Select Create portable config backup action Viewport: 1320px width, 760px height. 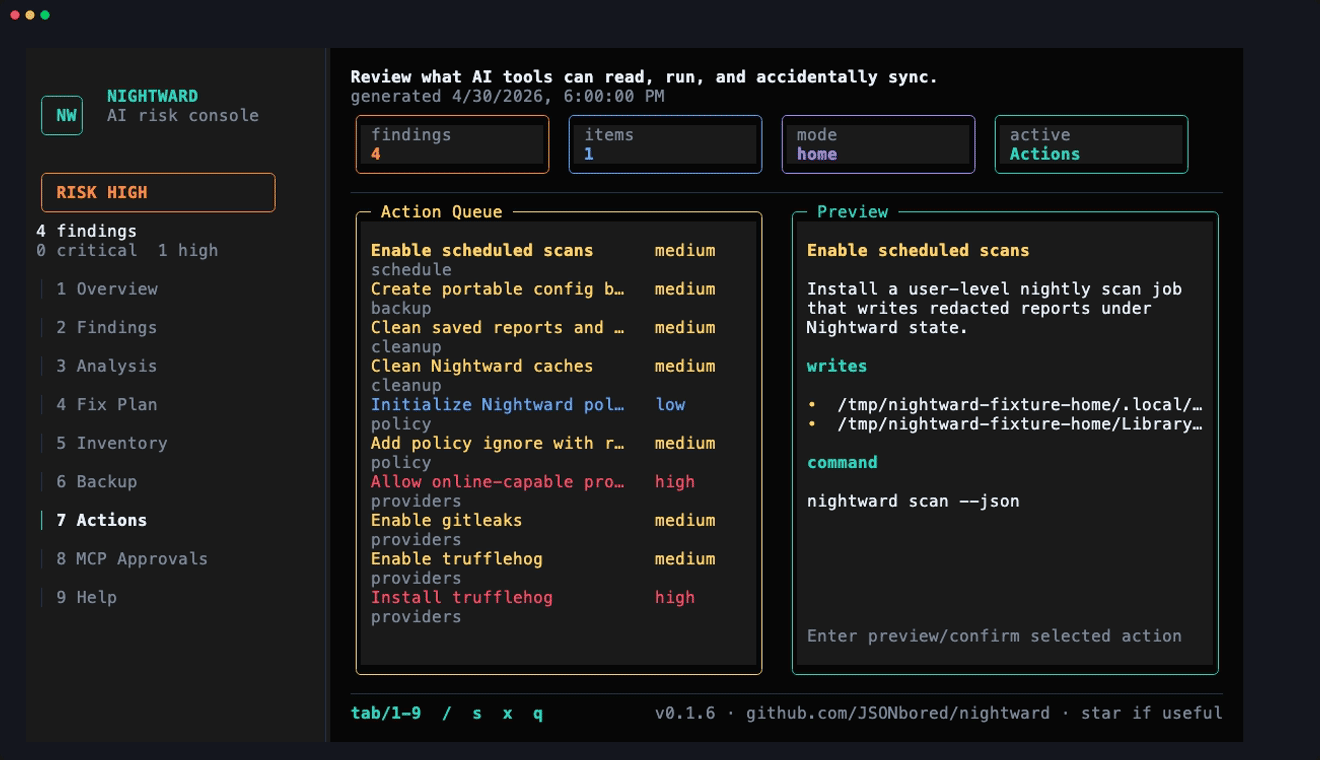pyautogui.click(x=498, y=289)
